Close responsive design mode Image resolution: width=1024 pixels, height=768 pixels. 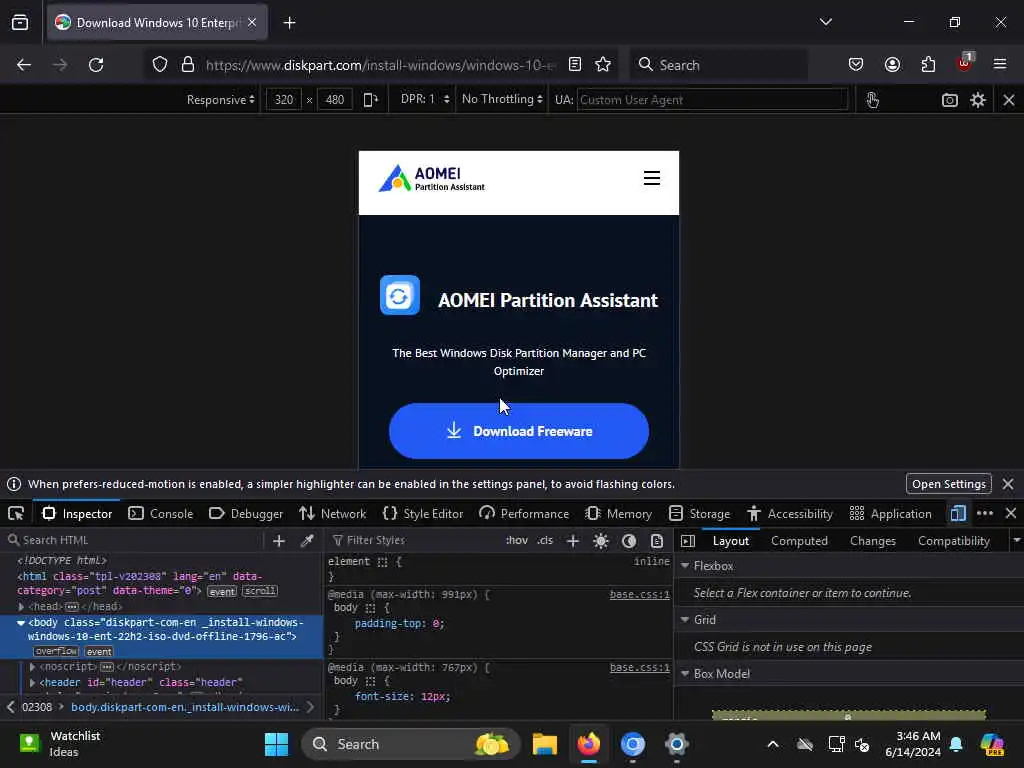pos(1009,100)
